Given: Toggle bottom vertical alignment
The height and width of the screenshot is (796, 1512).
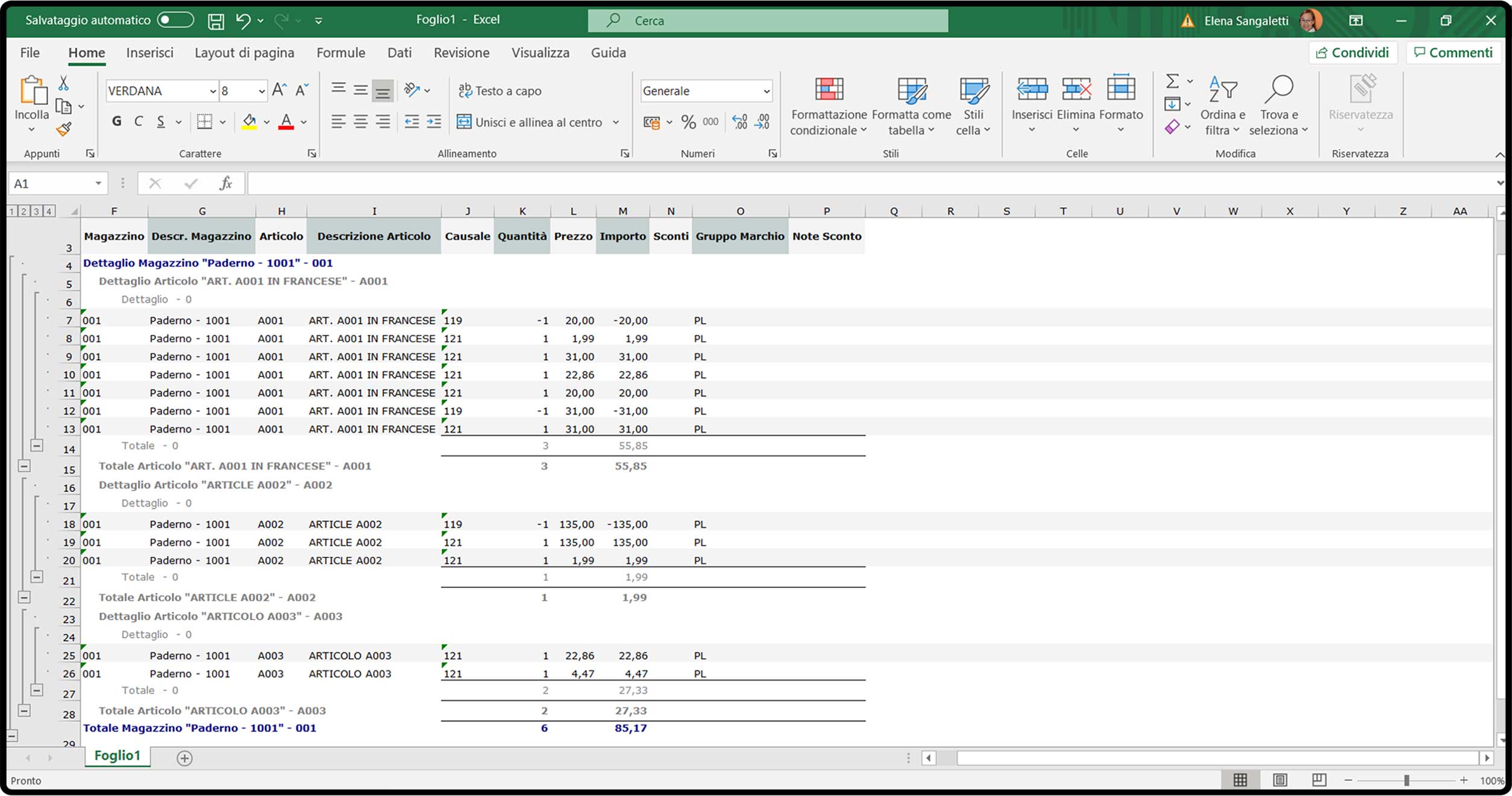Looking at the screenshot, I should (x=383, y=90).
